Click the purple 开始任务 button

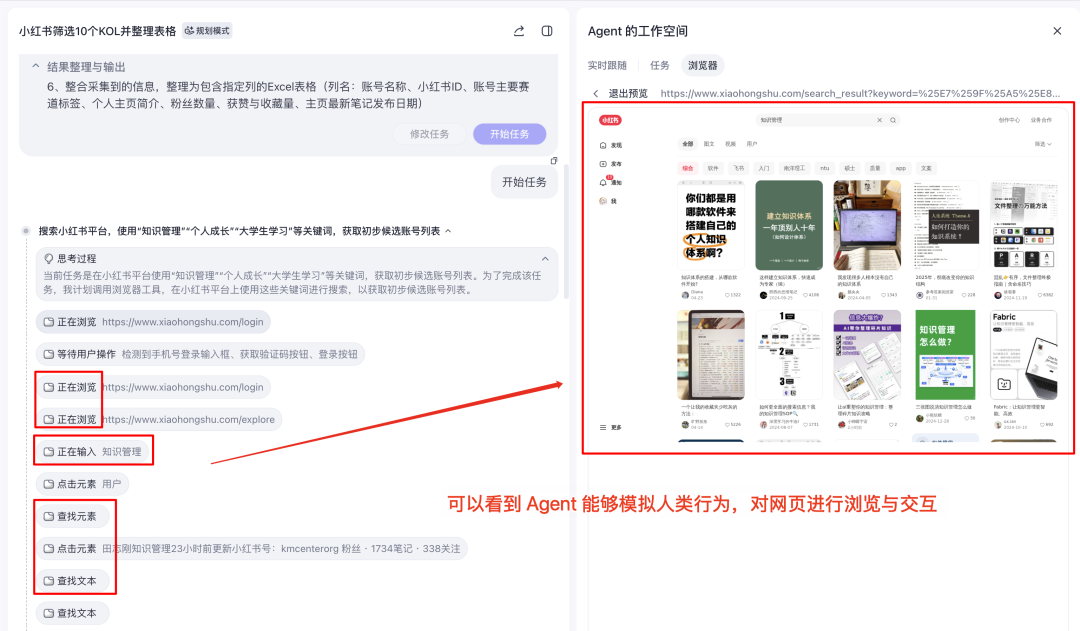click(x=510, y=134)
